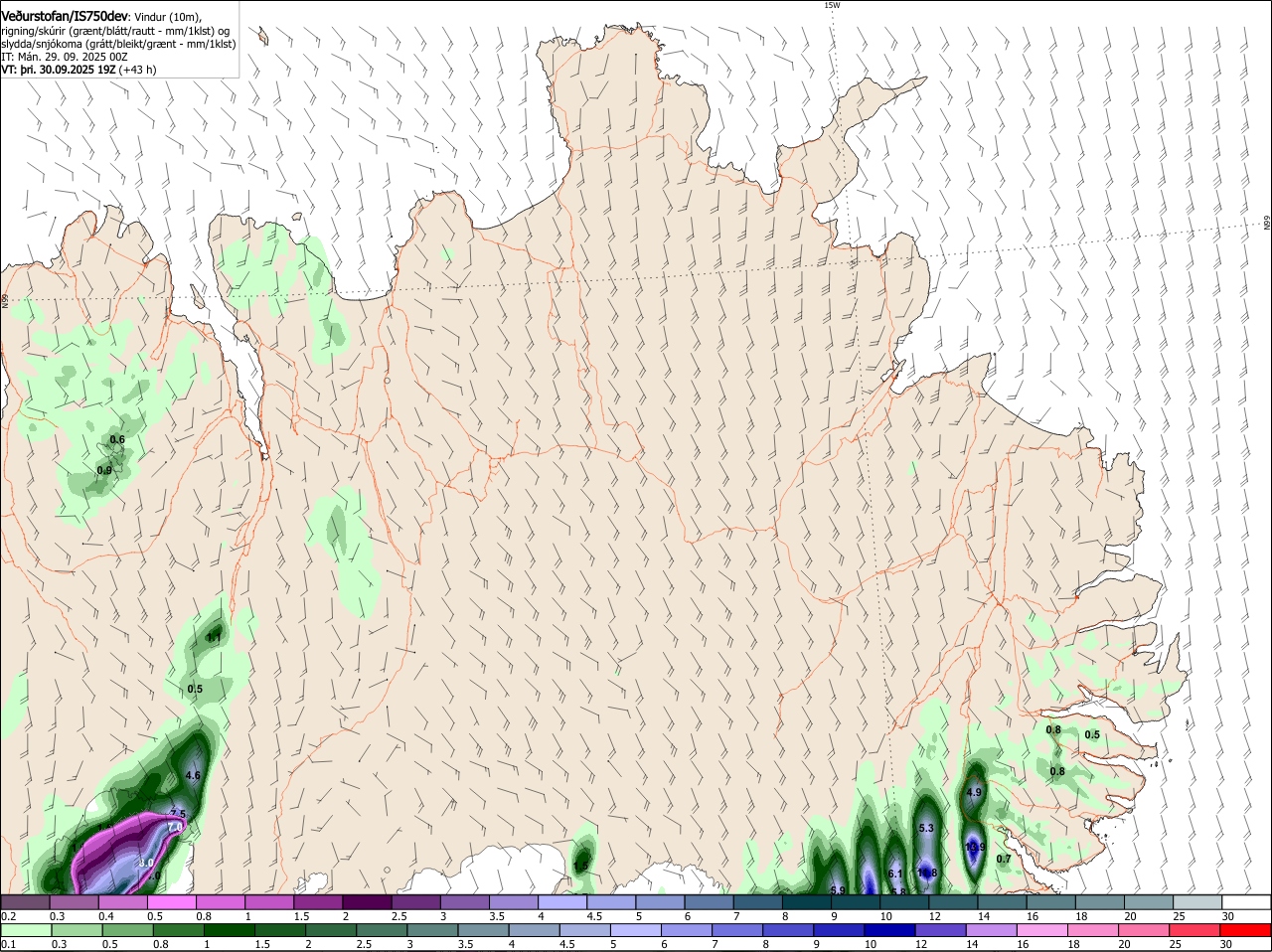Click the snow legend swatch starting at 8
Screen dimensions: 1272x952
(x=808, y=902)
